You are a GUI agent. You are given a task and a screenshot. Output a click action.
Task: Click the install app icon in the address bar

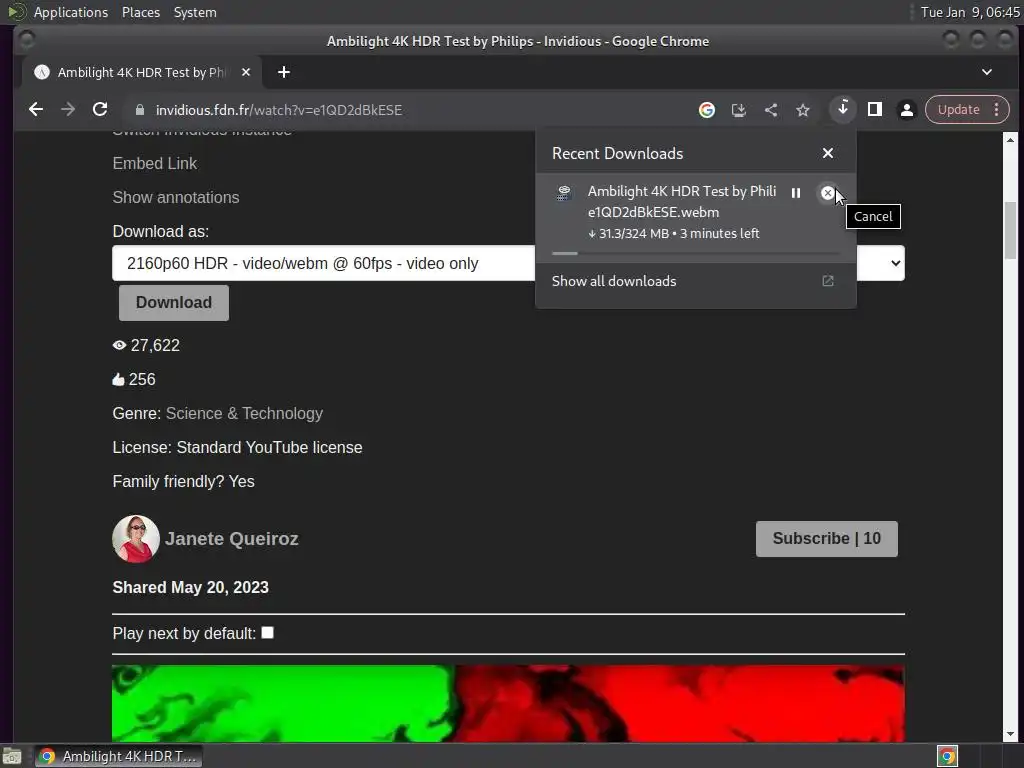[739, 110]
